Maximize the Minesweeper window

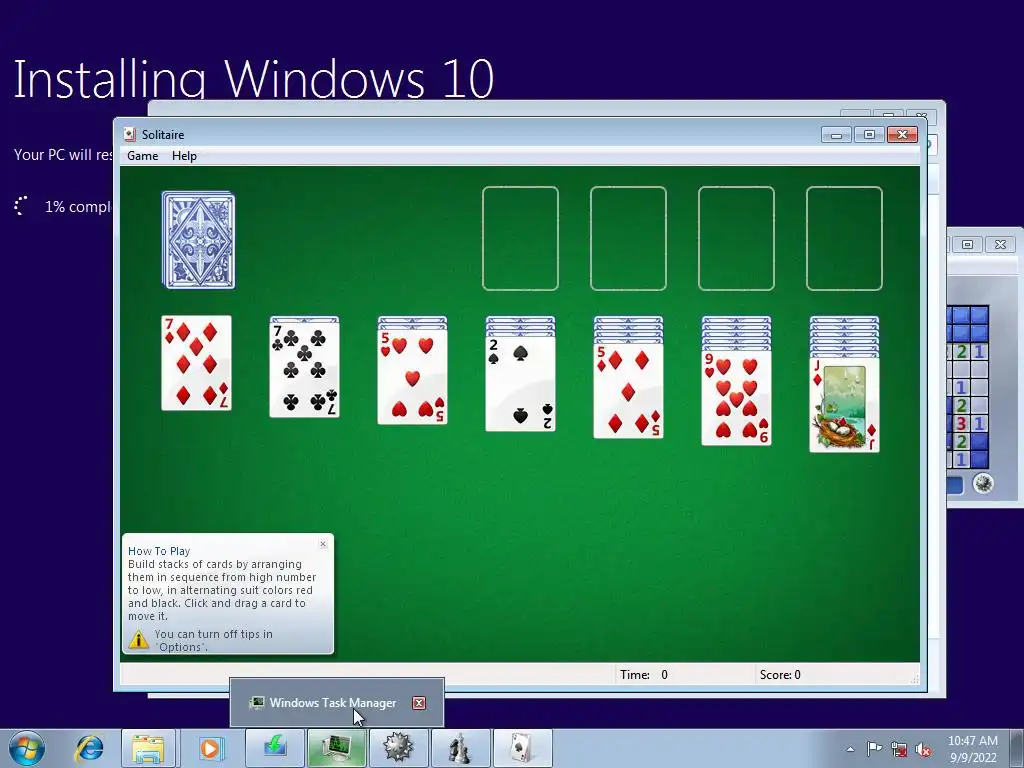click(x=967, y=244)
